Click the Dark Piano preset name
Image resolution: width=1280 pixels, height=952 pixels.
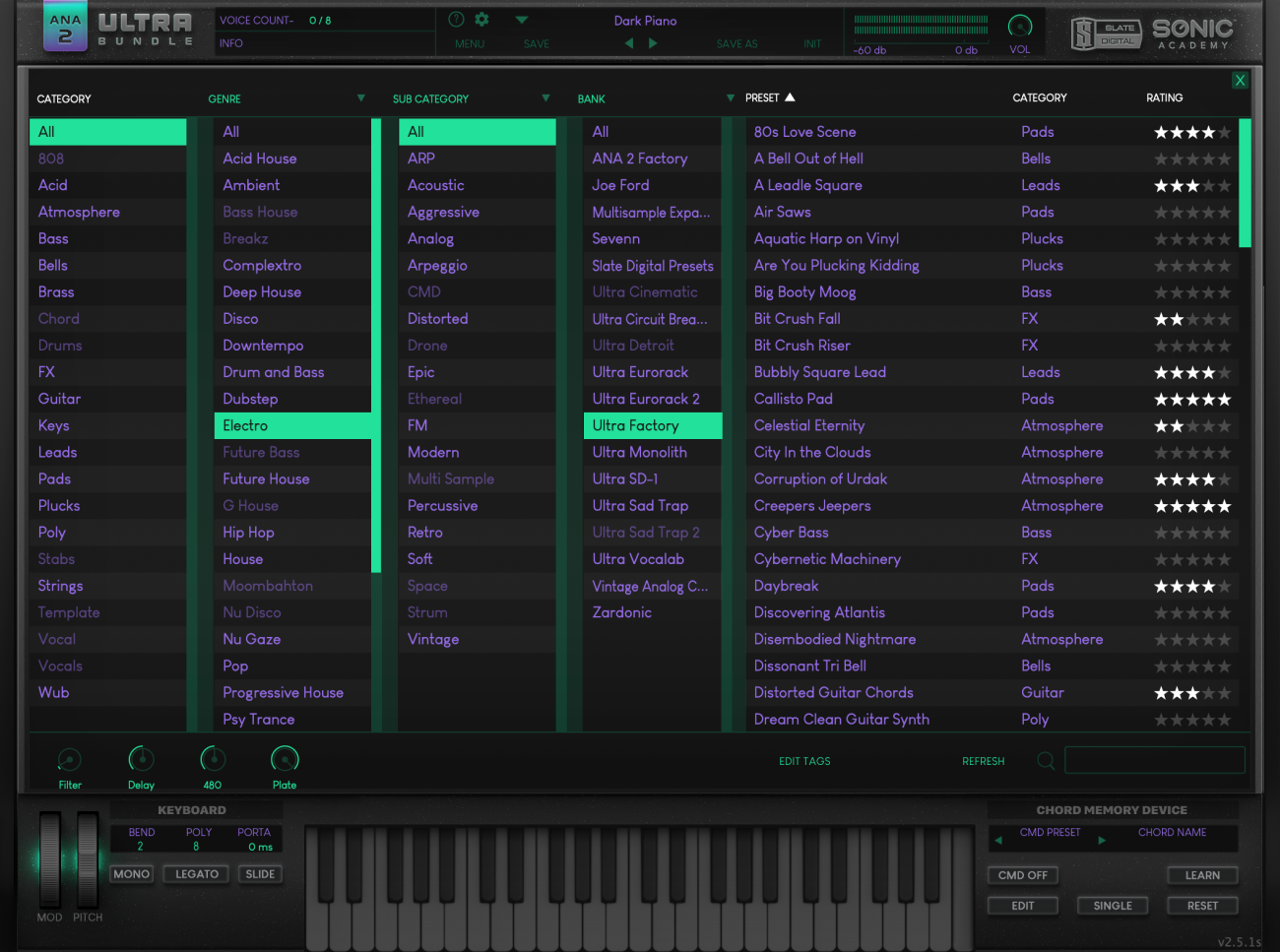pyautogui.click(x=645, y=21)
